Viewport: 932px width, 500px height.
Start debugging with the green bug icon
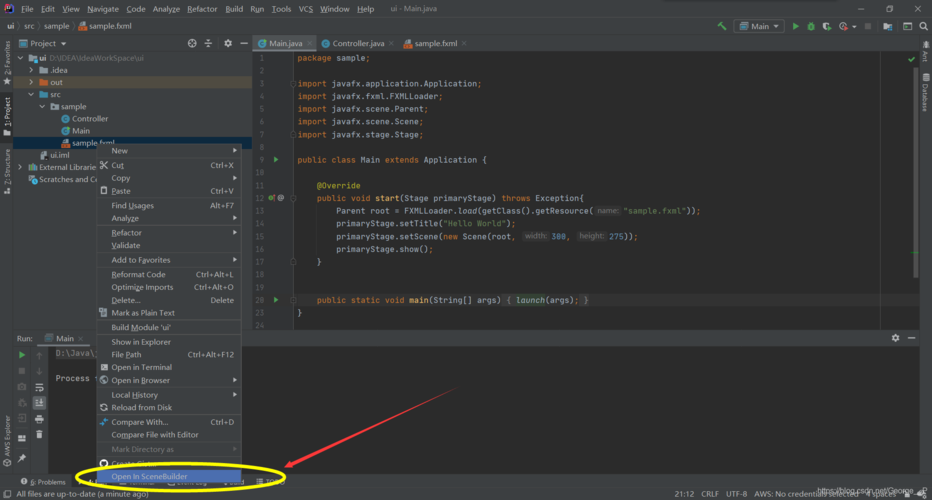click(x=811, y=26)
